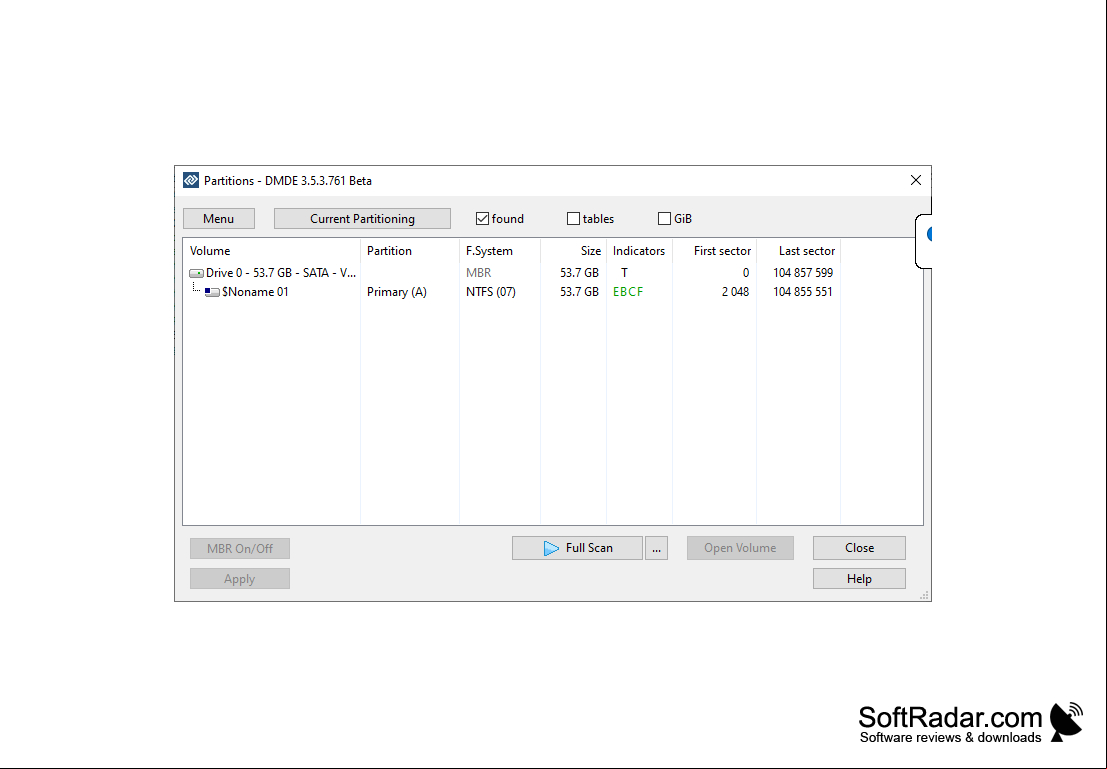The image size is (1107, 769).
Task: Click the resize grip at window corner
Action: [924, 595]
